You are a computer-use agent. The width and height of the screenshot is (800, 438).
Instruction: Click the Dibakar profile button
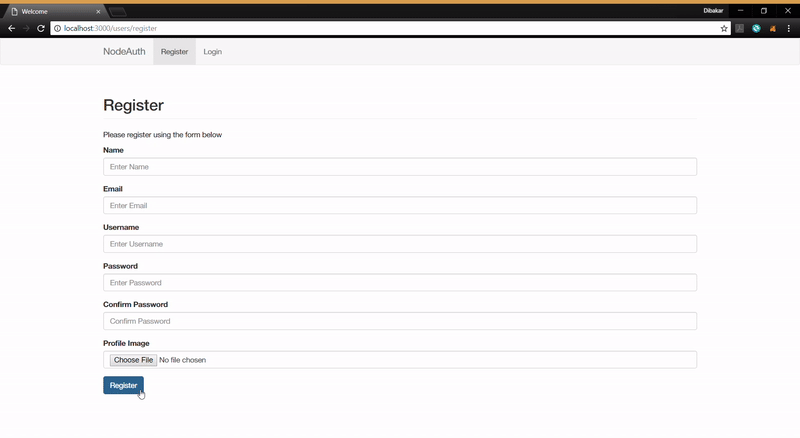(x=713, y=11)
